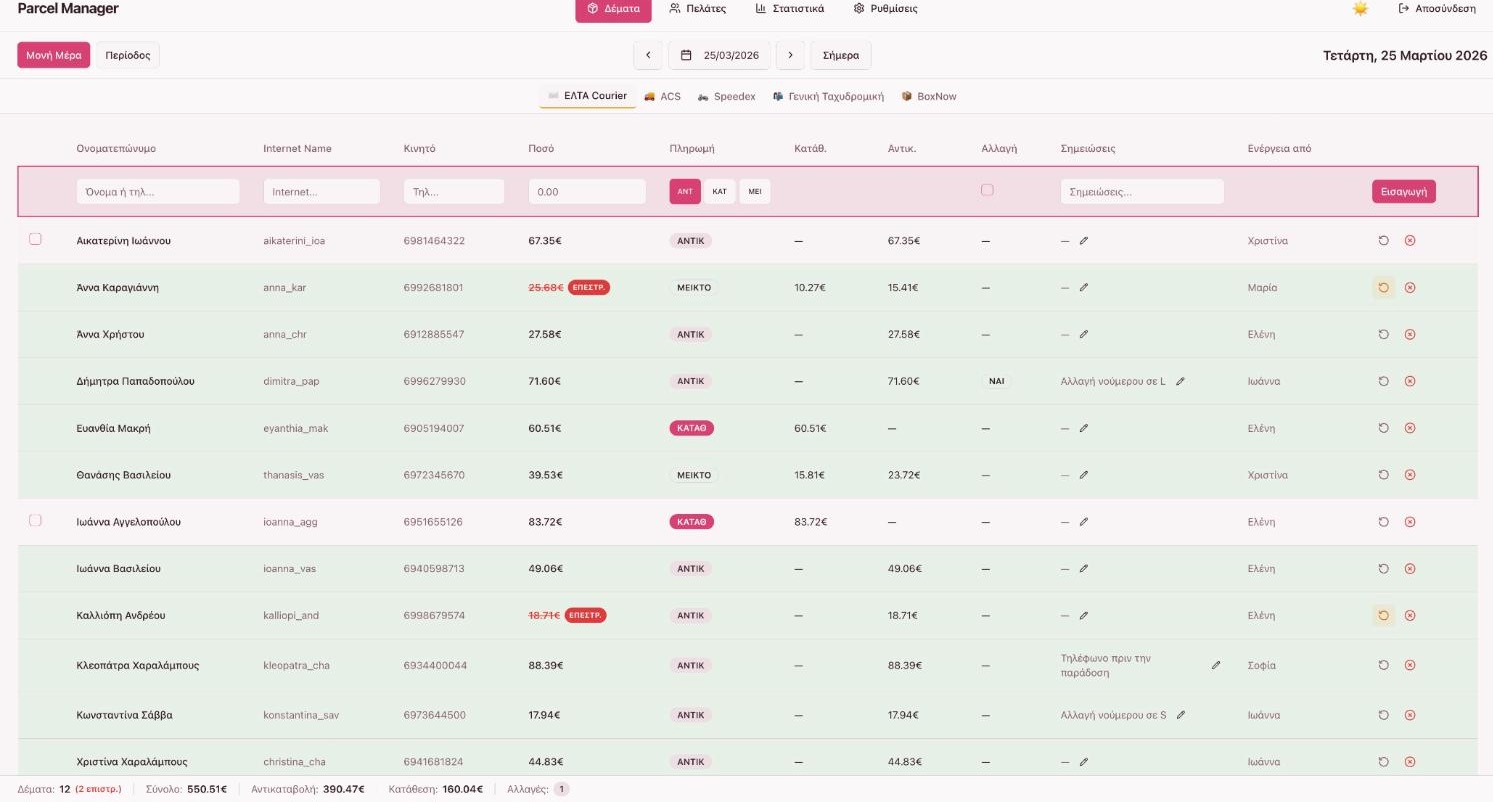
Task: Delete the Δήμητρα Παπαδοπούλου parcel
Action: tap(1410, 381)
